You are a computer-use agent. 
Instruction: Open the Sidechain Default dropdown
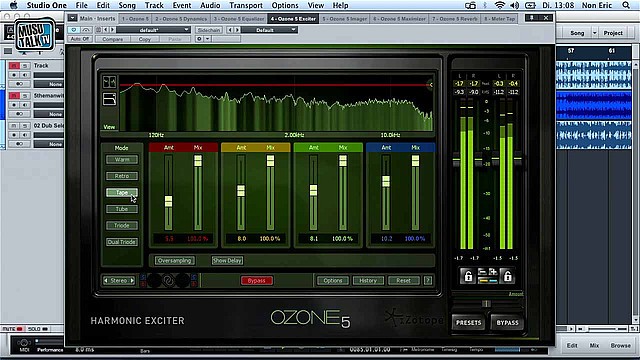[x=269, y=30]
